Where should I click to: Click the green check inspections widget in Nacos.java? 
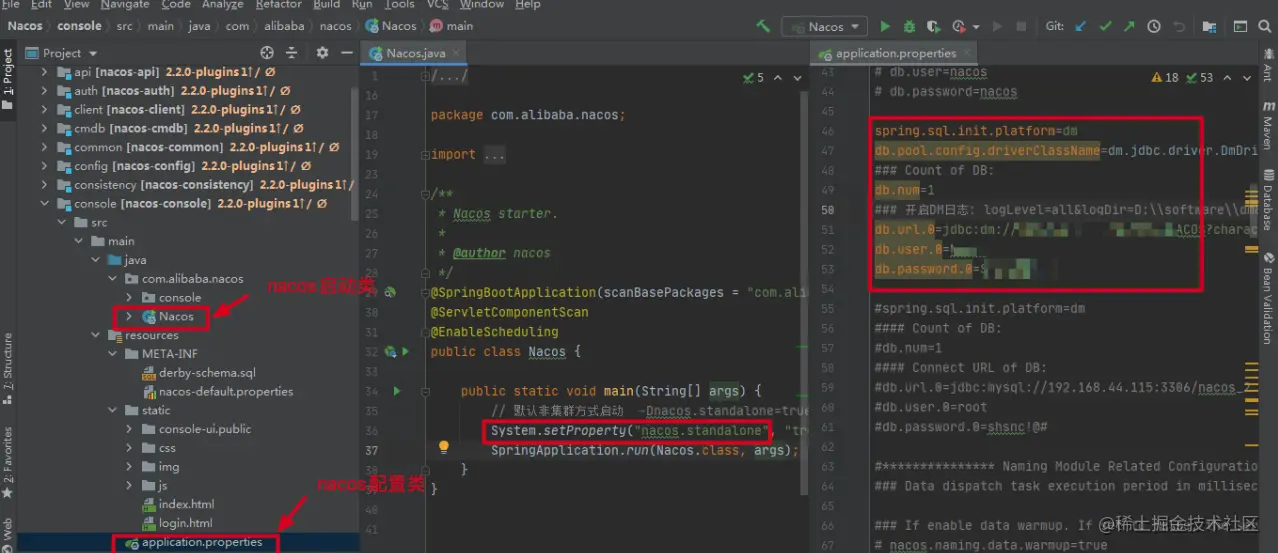pyautogui.click(x=754, y=78)
